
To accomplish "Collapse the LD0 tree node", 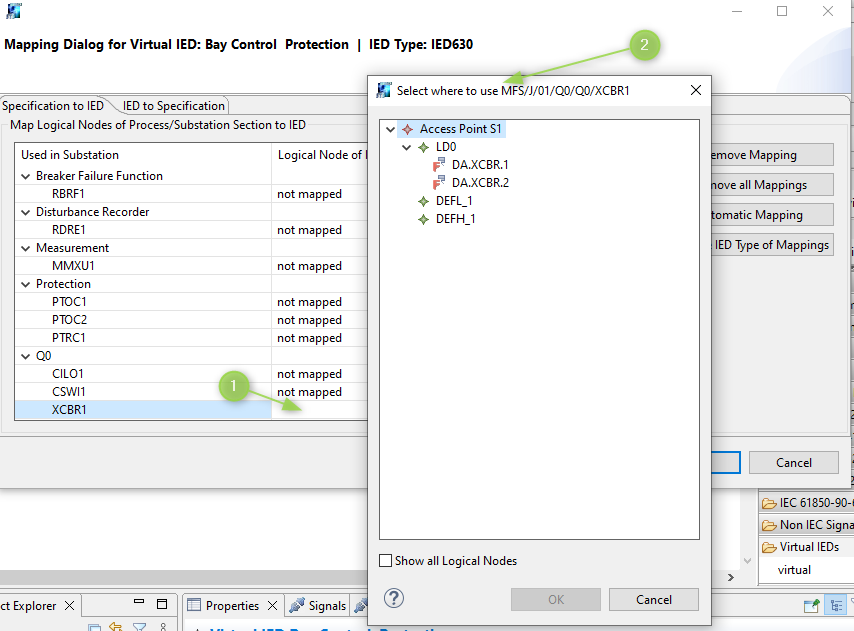I will 406,147.
